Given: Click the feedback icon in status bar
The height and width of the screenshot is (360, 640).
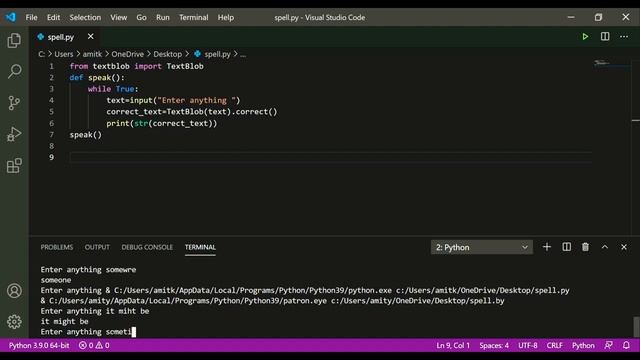Looking at the screenshot, I should pos(608,345).
